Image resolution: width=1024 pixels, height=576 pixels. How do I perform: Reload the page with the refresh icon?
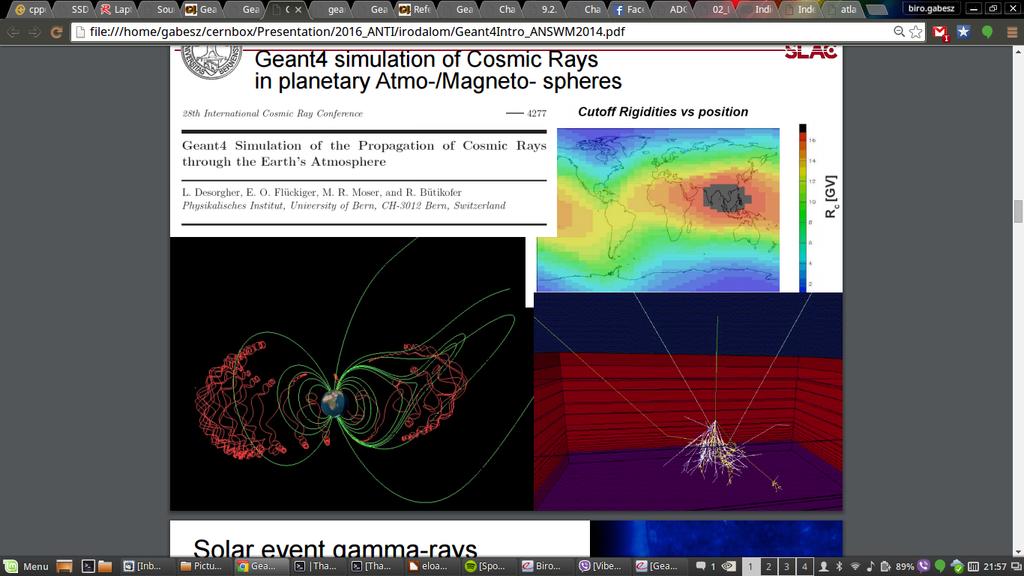57,32
